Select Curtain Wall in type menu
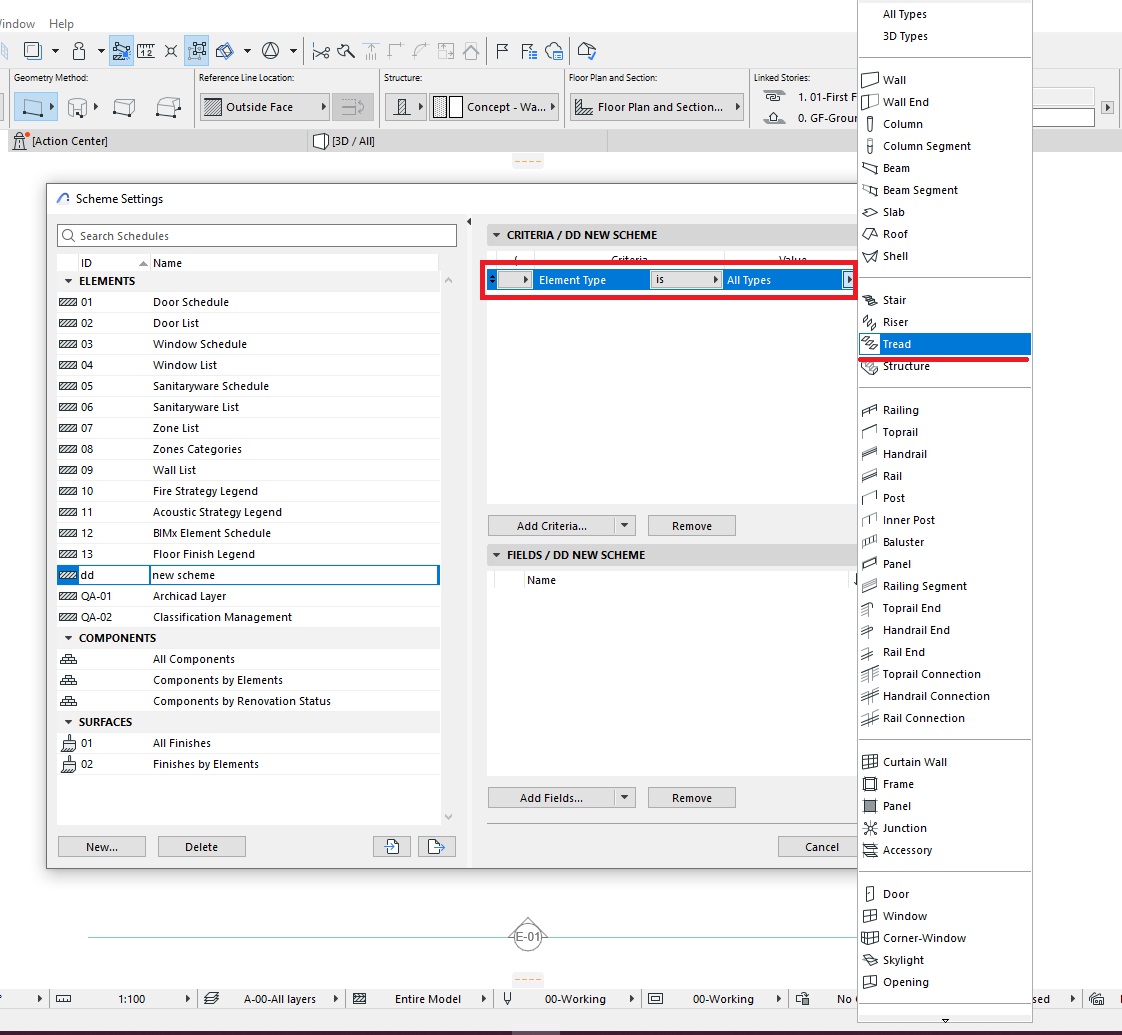The image size is (1122, 1035). tap(945, 762)
